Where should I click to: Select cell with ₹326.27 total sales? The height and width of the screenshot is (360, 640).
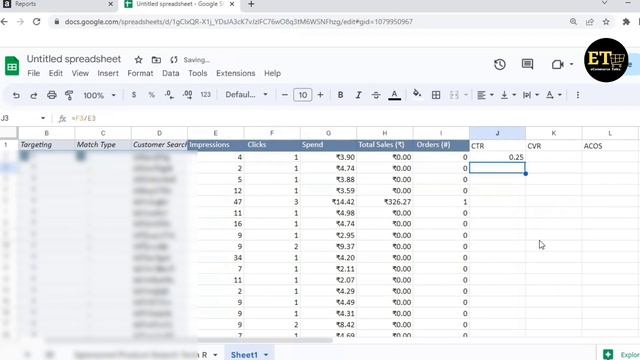click(x=384, y=202)
